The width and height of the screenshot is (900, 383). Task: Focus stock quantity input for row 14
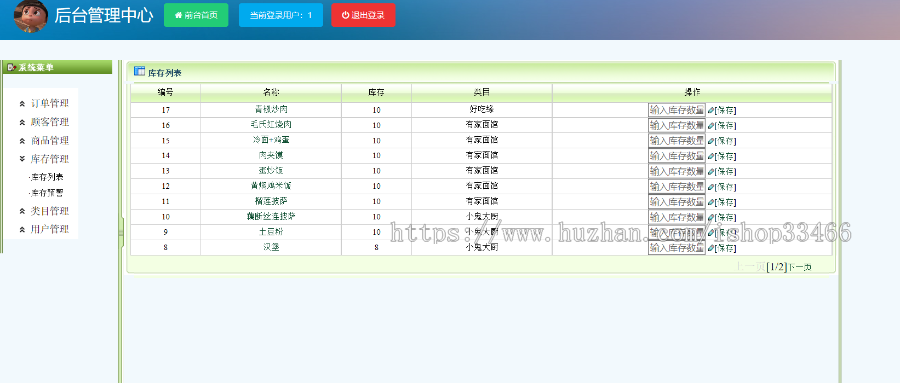[x=677, y=156]
